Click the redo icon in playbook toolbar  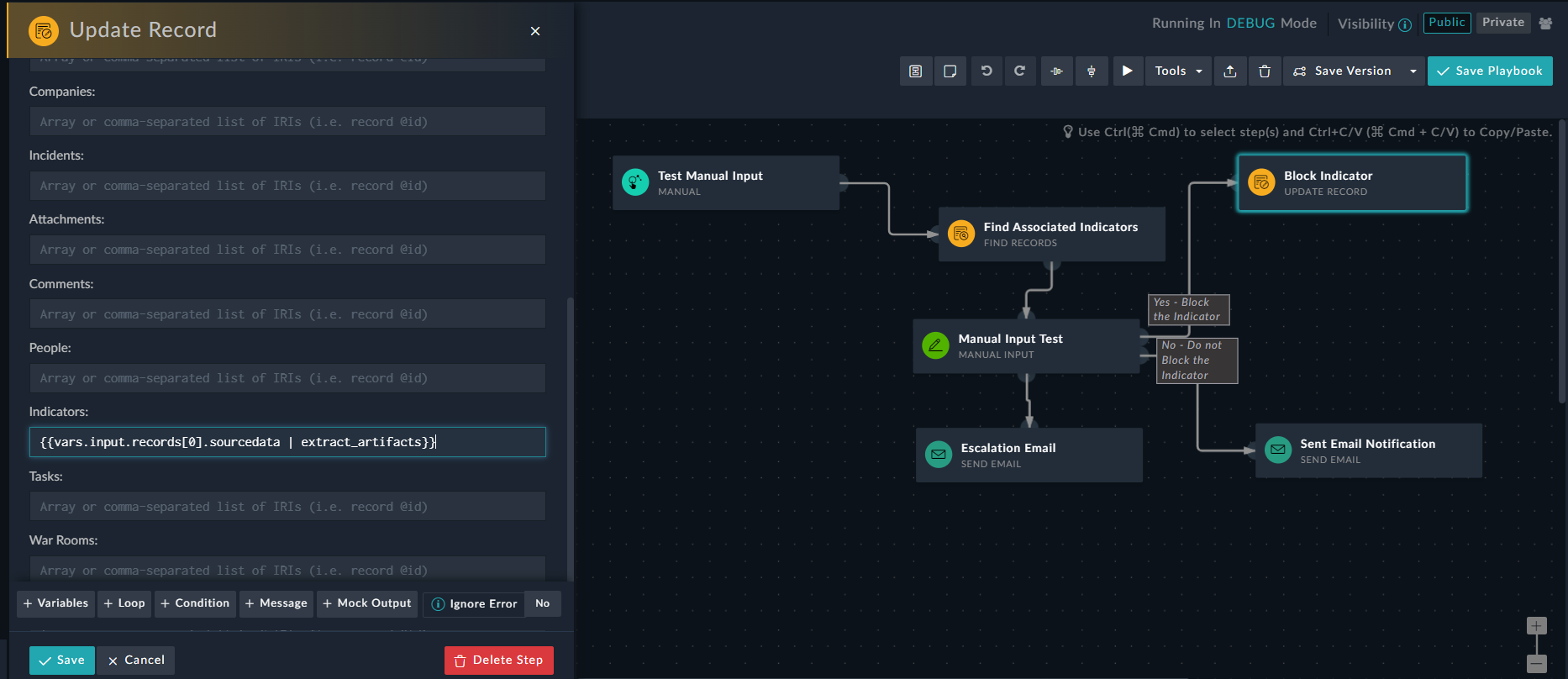click(1019, 71)
